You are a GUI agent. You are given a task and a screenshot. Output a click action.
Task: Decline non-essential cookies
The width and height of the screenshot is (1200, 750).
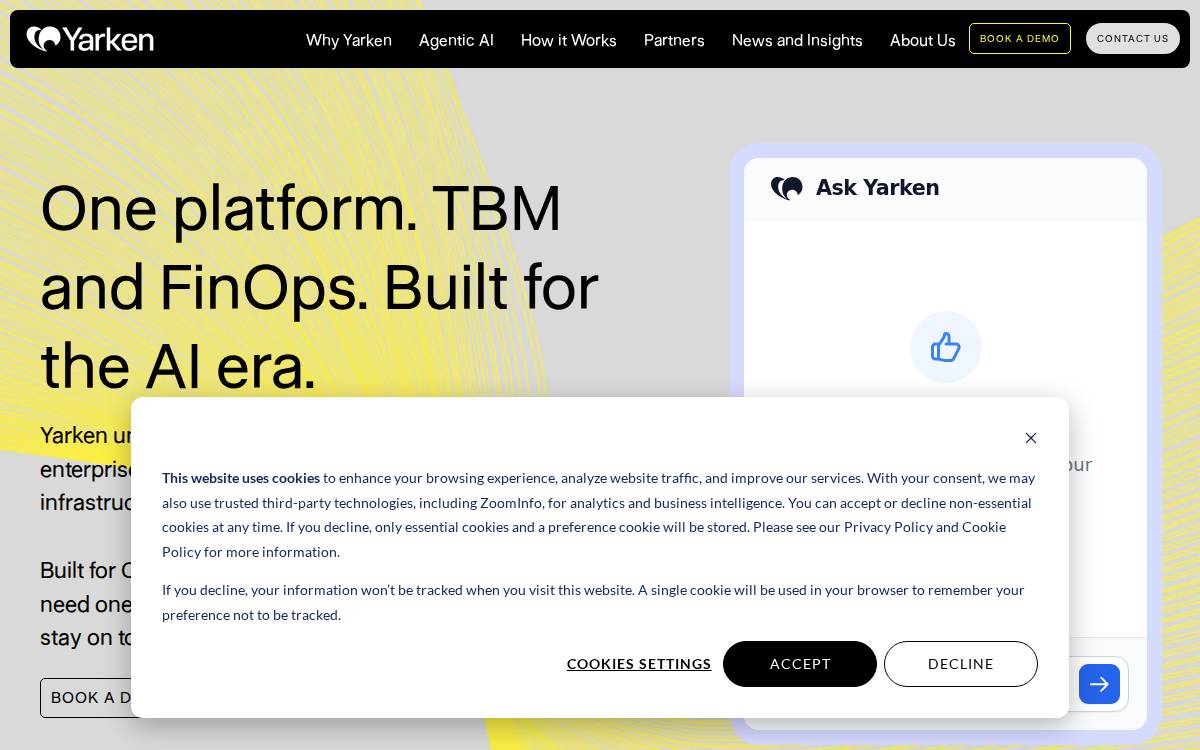click(x=961, y=664)
